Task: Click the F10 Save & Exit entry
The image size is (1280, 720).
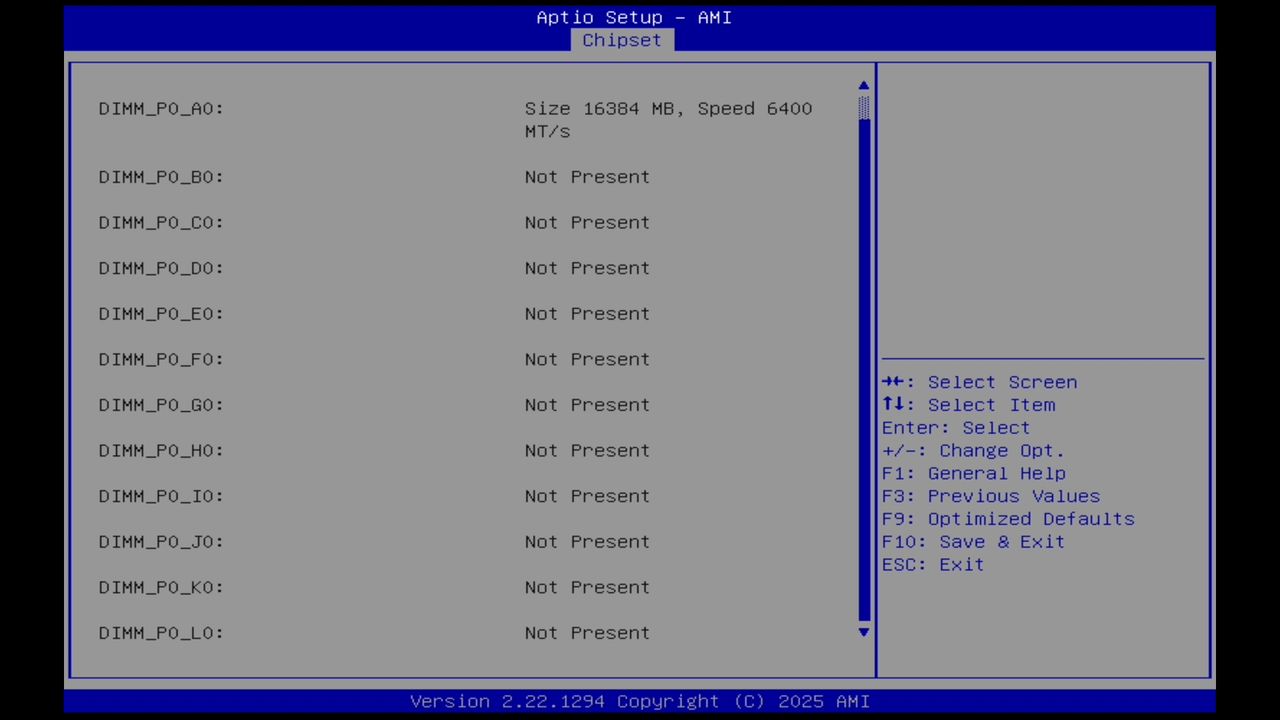Action: pos(973,541)
